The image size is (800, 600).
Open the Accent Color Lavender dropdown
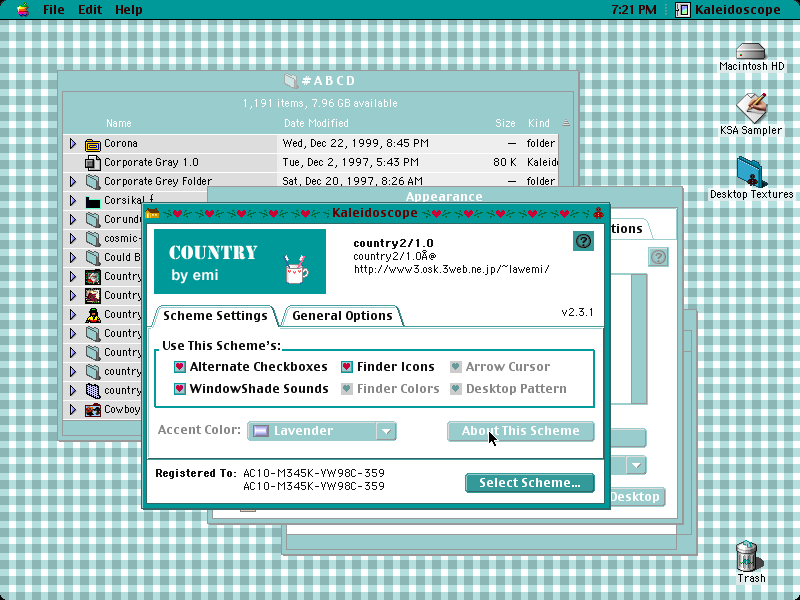click(x=322, y=431)
